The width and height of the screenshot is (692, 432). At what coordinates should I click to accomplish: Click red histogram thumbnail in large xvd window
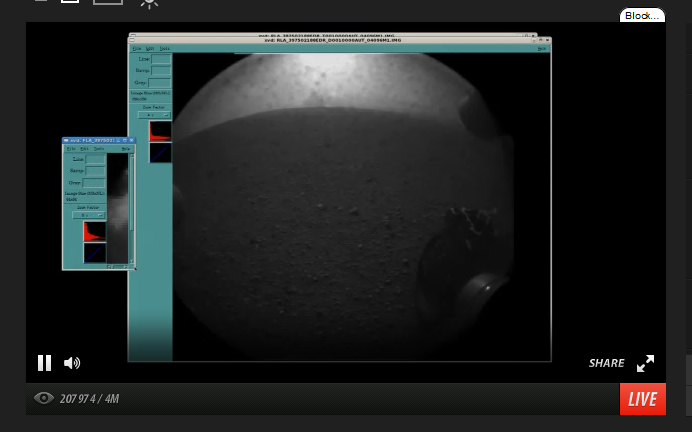pyautogui.click(x=160, y=131)
